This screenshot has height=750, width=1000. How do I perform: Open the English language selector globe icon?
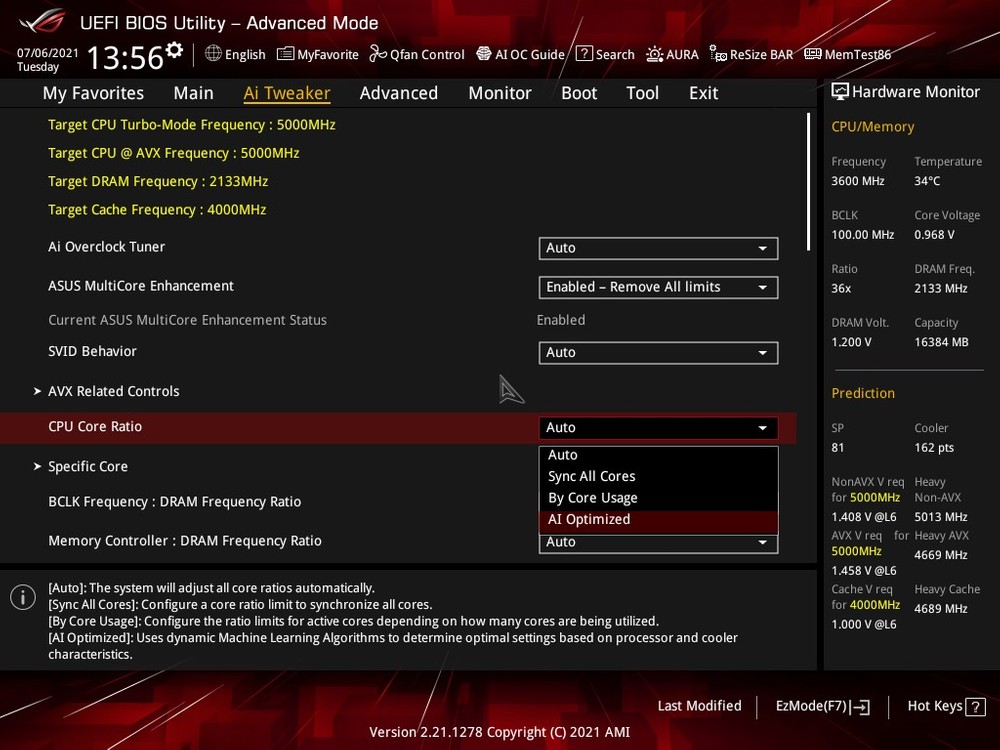[213, 54]
